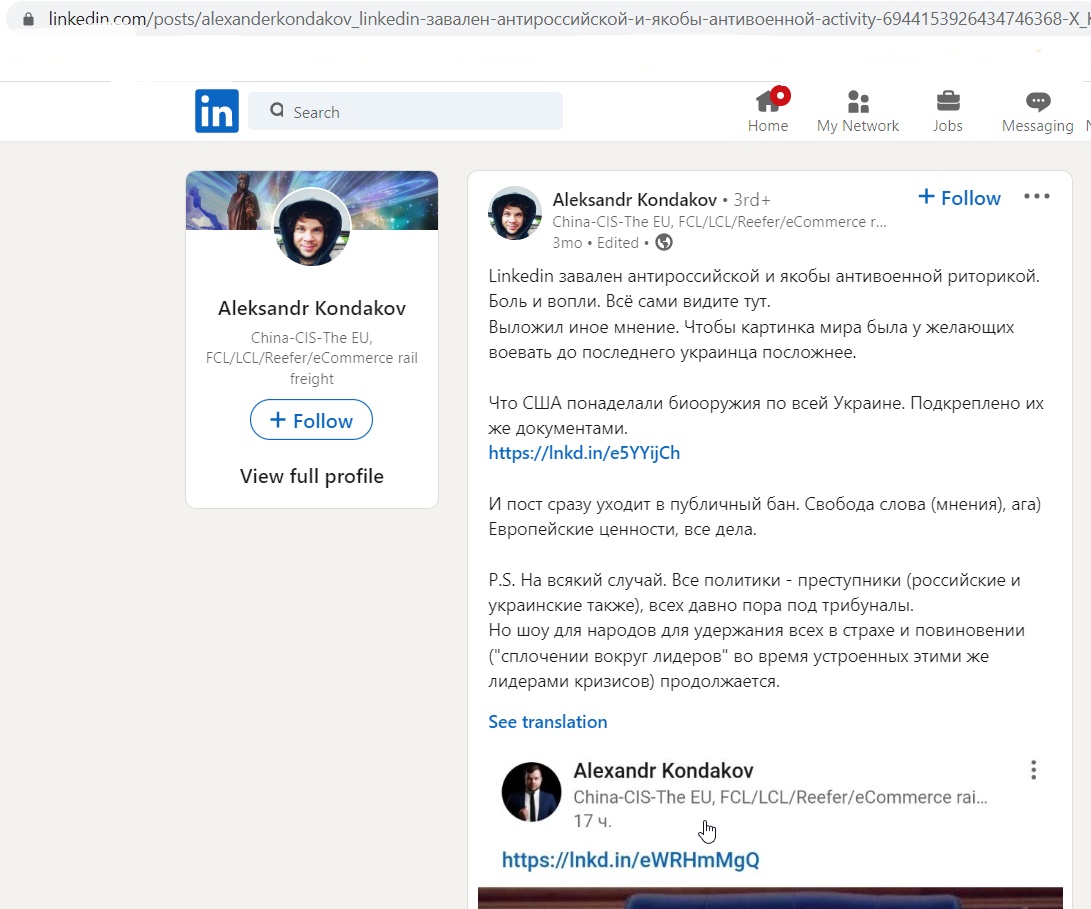Click the globe visibility icon on post
This screenshot has height=909, width=1091.
pyautogui.click(x=664, y=242)
